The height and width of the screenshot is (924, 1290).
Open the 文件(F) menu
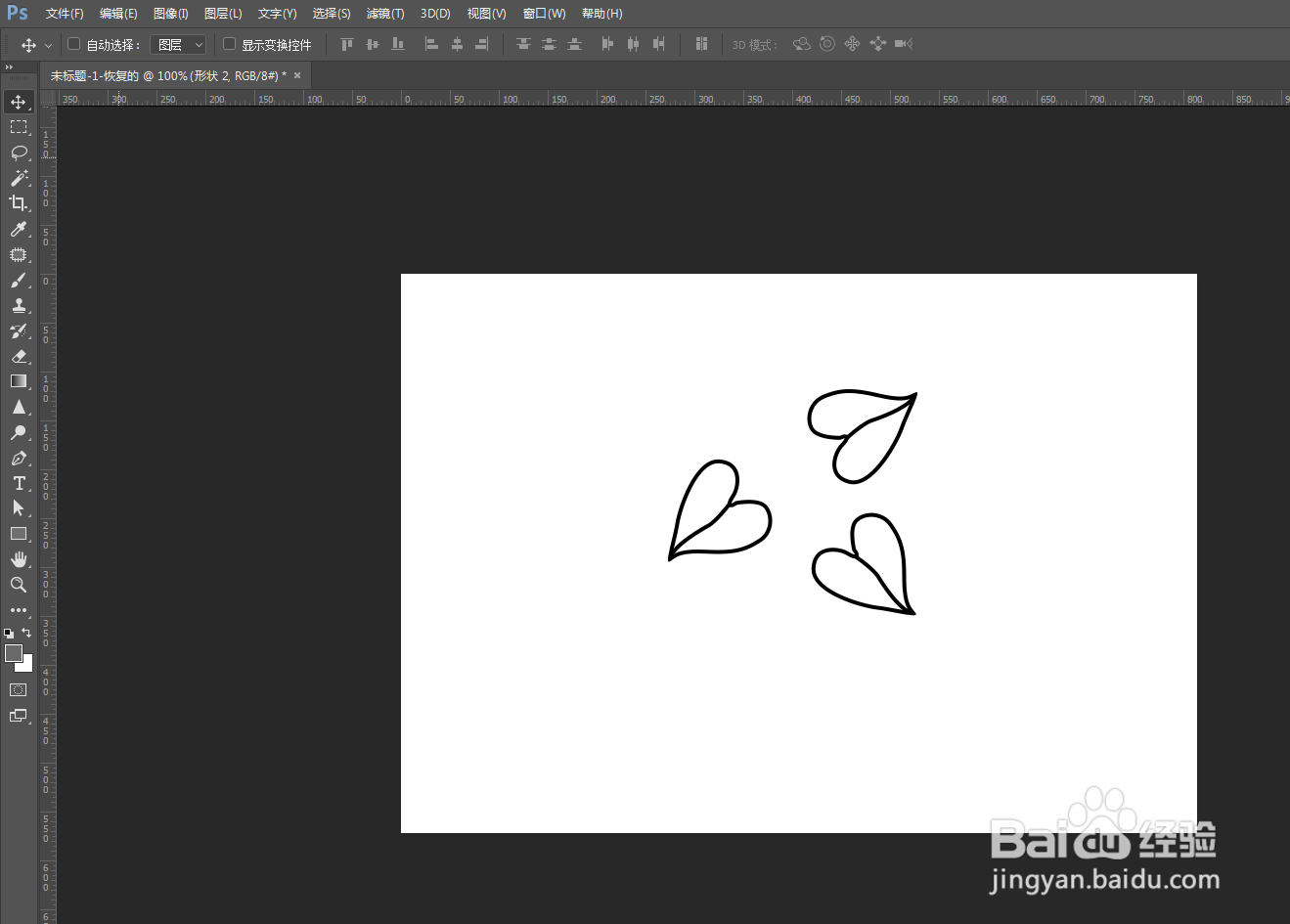click(65, 14)
